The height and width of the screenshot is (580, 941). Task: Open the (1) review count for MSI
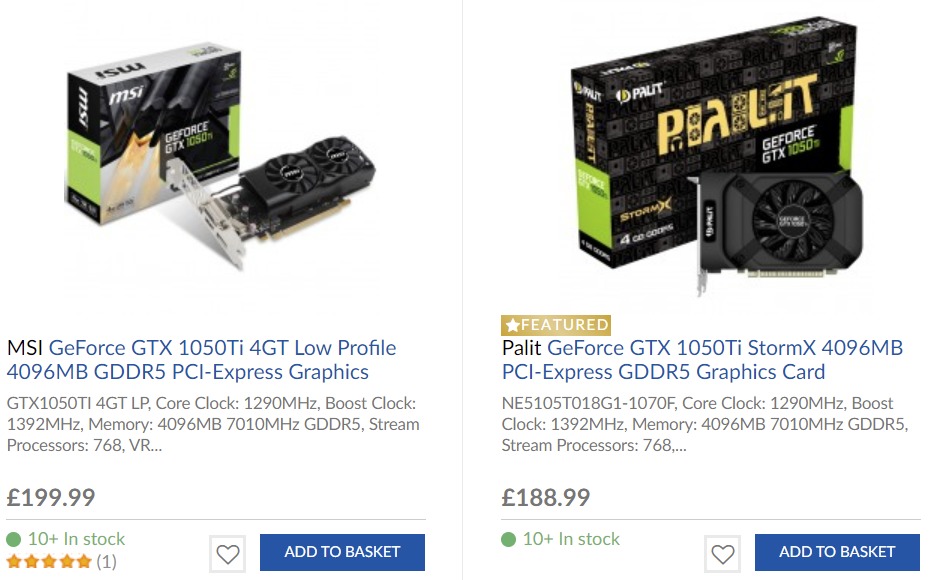[107, 562]
